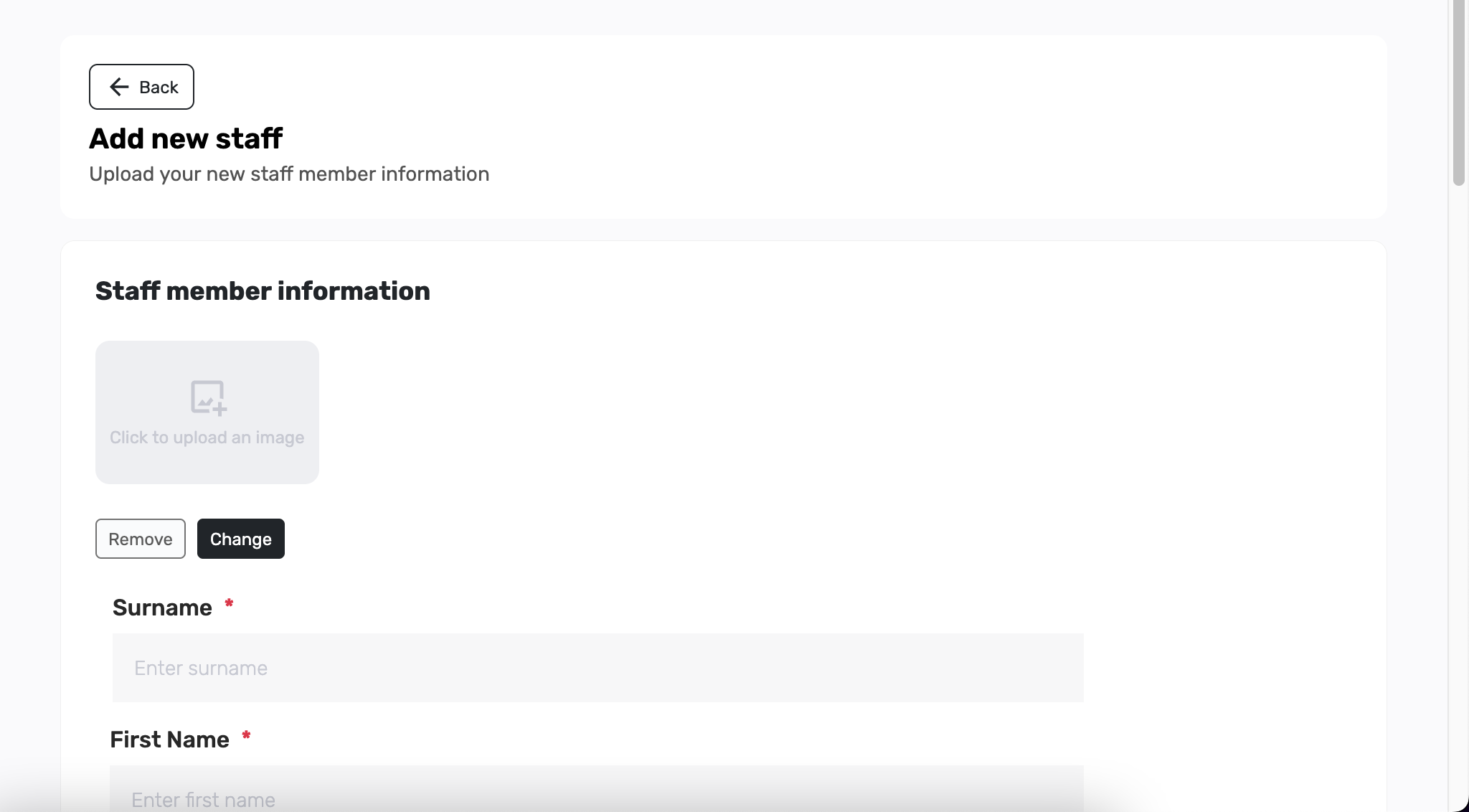
Task: Click the First Name field label
Action: [169, 740]
